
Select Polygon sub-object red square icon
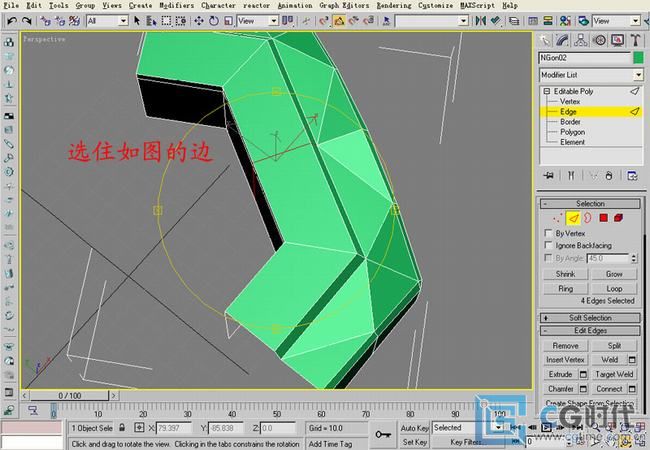(604, 218)
